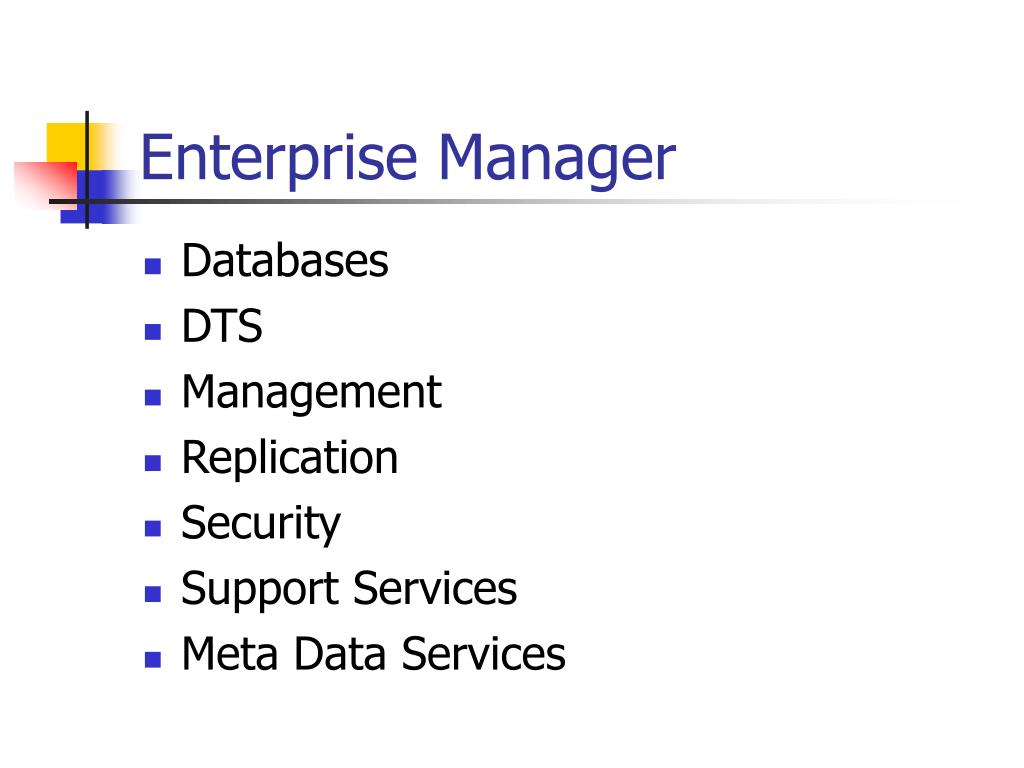Click the blue square in title decoration
The image size is (1024, 768).
[98, 197]
